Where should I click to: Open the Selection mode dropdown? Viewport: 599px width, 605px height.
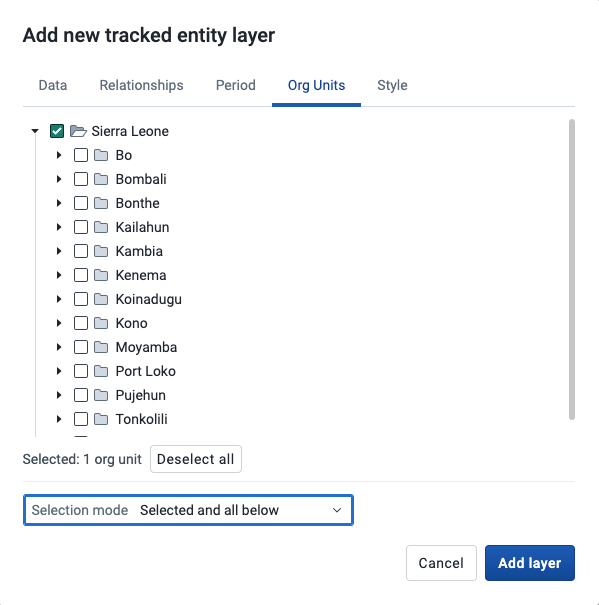point(188,510)
